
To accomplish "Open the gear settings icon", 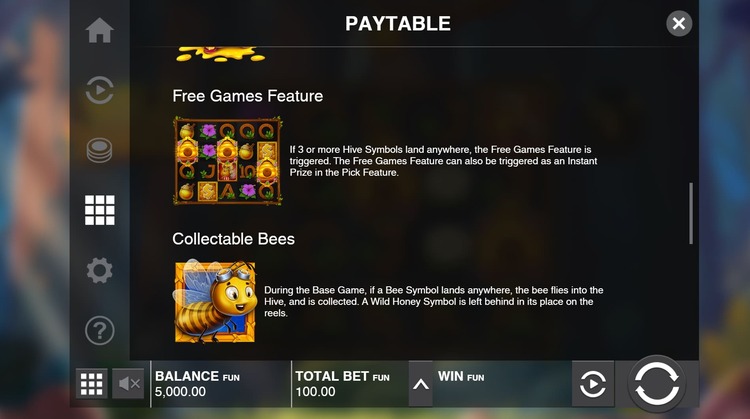I will coord(99,270).
